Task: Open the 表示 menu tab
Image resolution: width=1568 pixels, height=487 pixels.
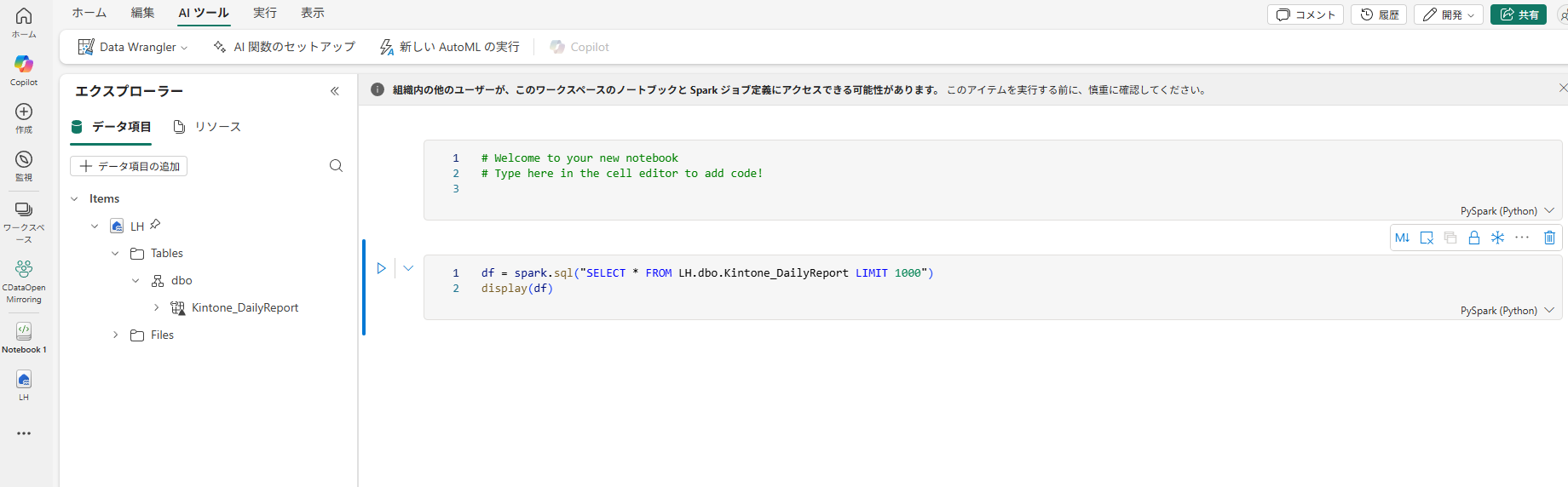Action: 313,13
